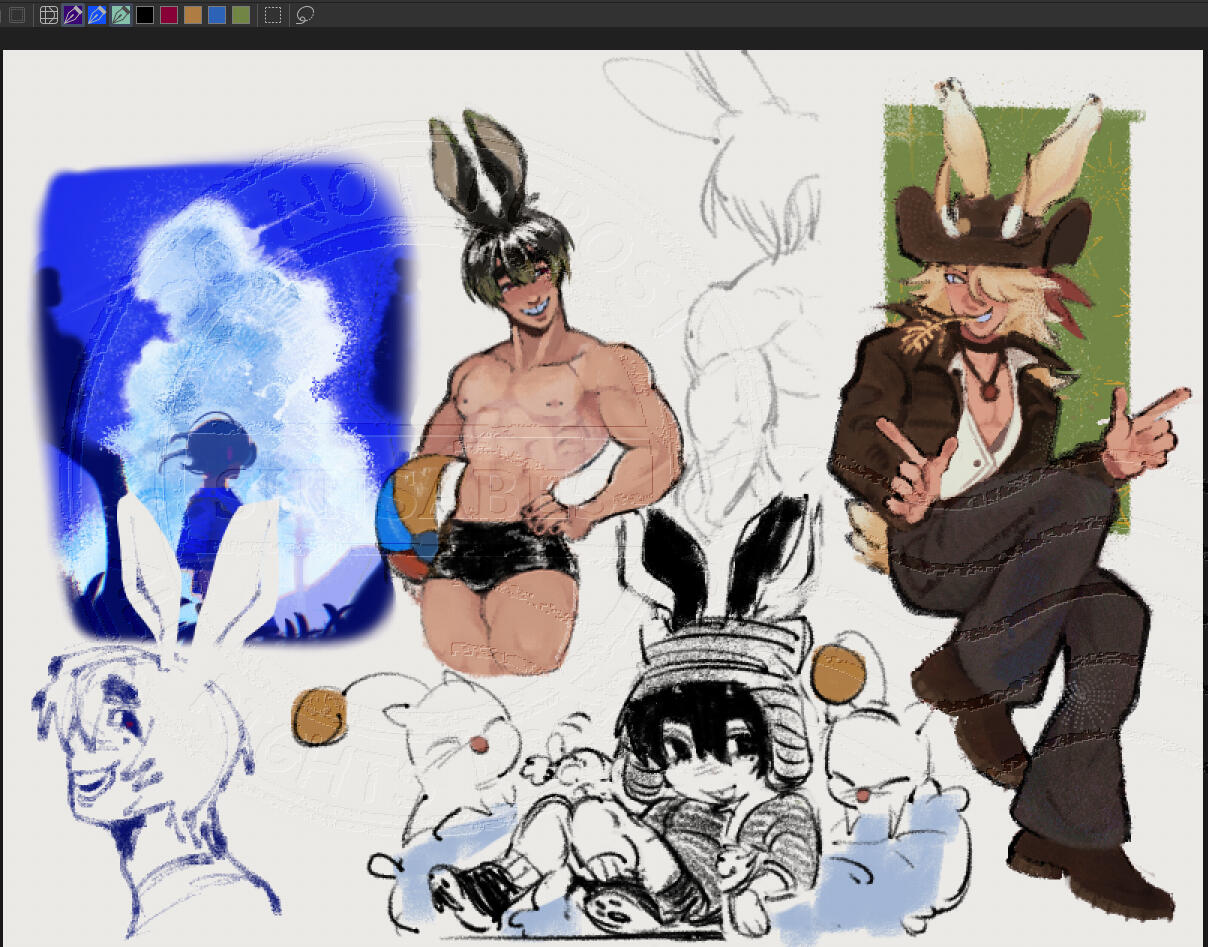This screenshot has width=1208, height=947.
Task: Pick the crimson red color swatch
Action: (x=169, y=15)
